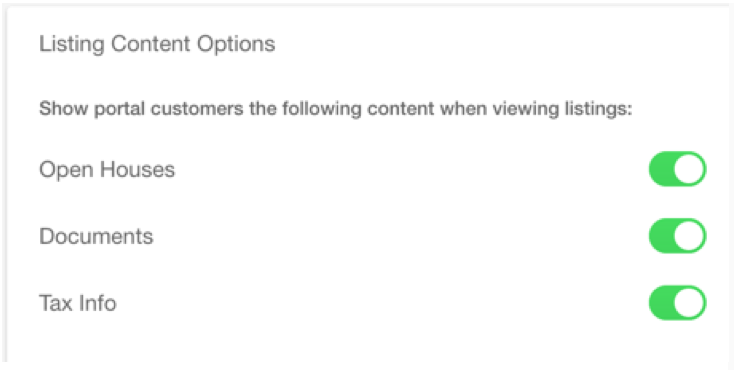The width and height of the screenshot is (739, 385).
Task: Click the word 'Info' in last row
Action: point(98,303)
